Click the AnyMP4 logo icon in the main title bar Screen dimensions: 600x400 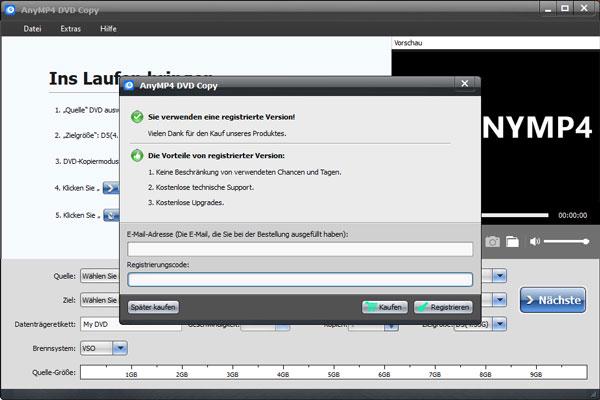click(10, 10)
